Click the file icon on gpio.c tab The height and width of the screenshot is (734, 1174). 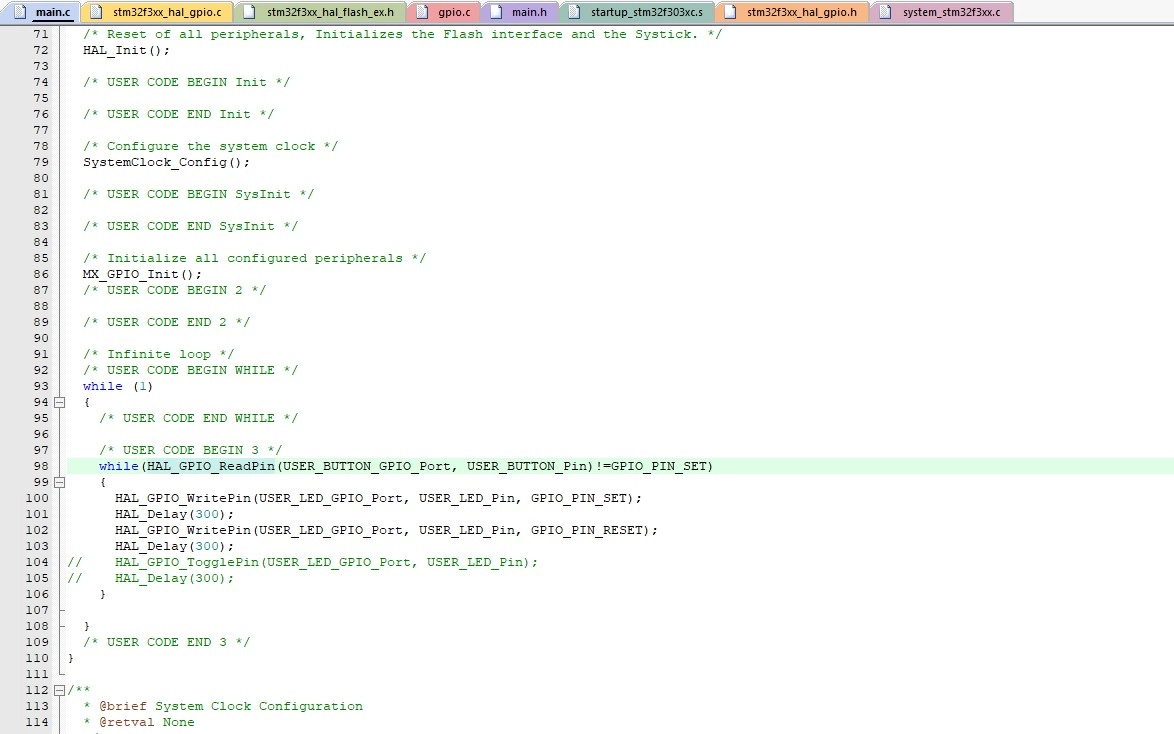(422, 12)
